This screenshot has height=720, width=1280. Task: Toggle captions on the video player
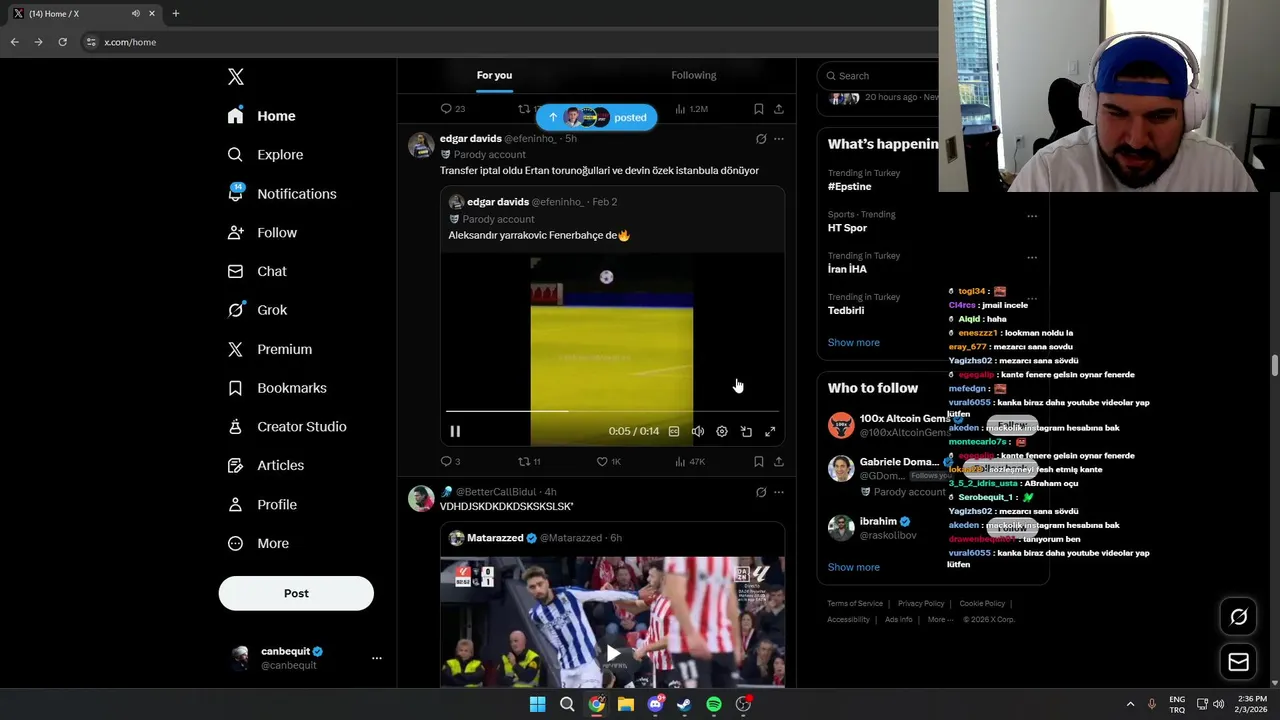click(x=674, y=431)
